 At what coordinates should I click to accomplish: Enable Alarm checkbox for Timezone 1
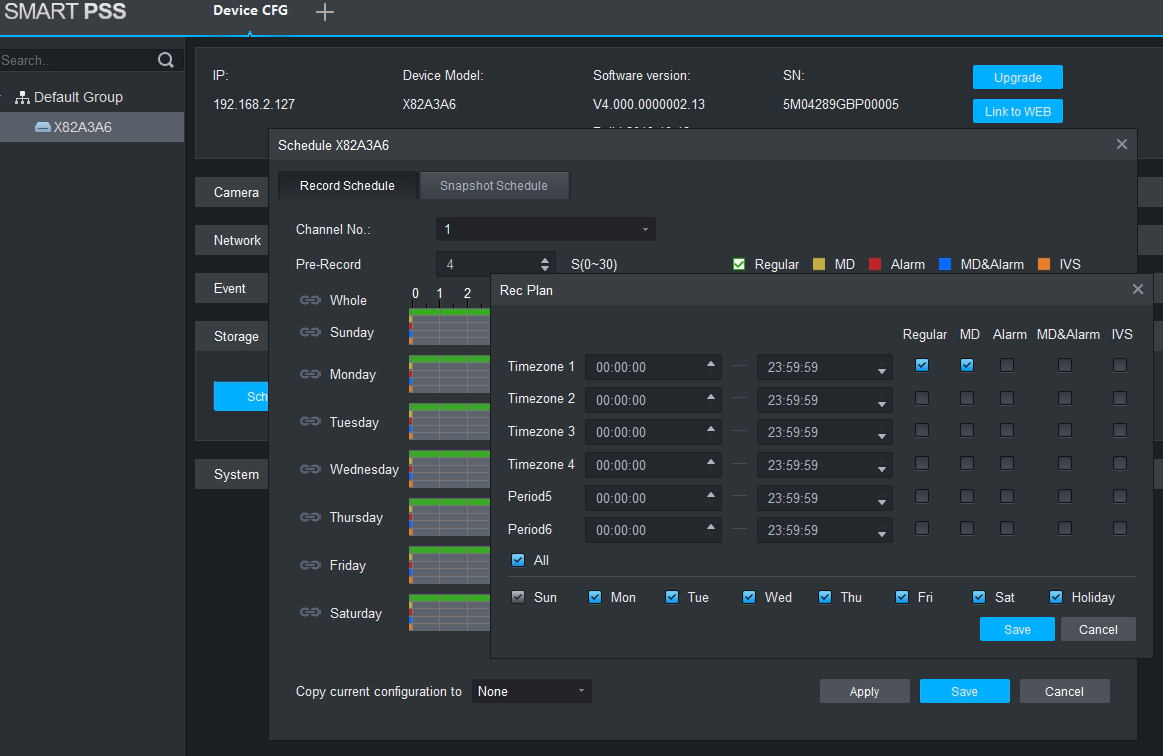pos(1007,365)
